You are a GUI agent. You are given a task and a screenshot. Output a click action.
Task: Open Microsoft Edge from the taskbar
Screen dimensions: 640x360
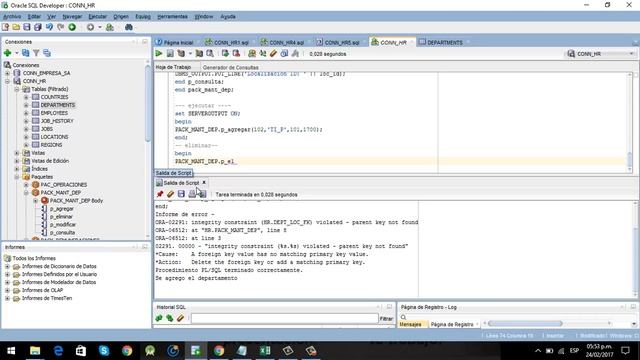click(x=58, y=351)
